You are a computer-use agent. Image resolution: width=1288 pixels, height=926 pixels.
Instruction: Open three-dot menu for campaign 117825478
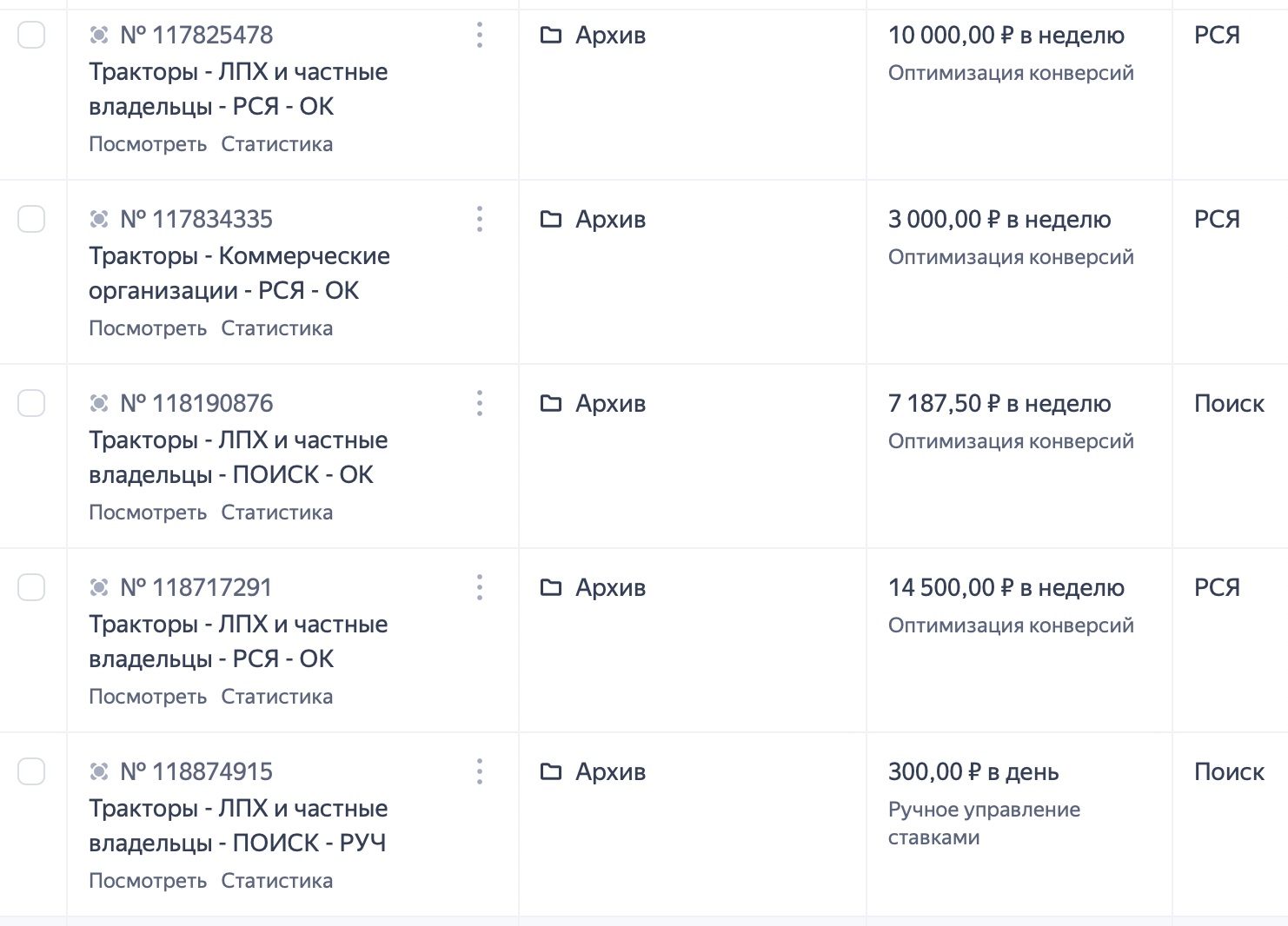pyautogui.click(x=480, y=36)
